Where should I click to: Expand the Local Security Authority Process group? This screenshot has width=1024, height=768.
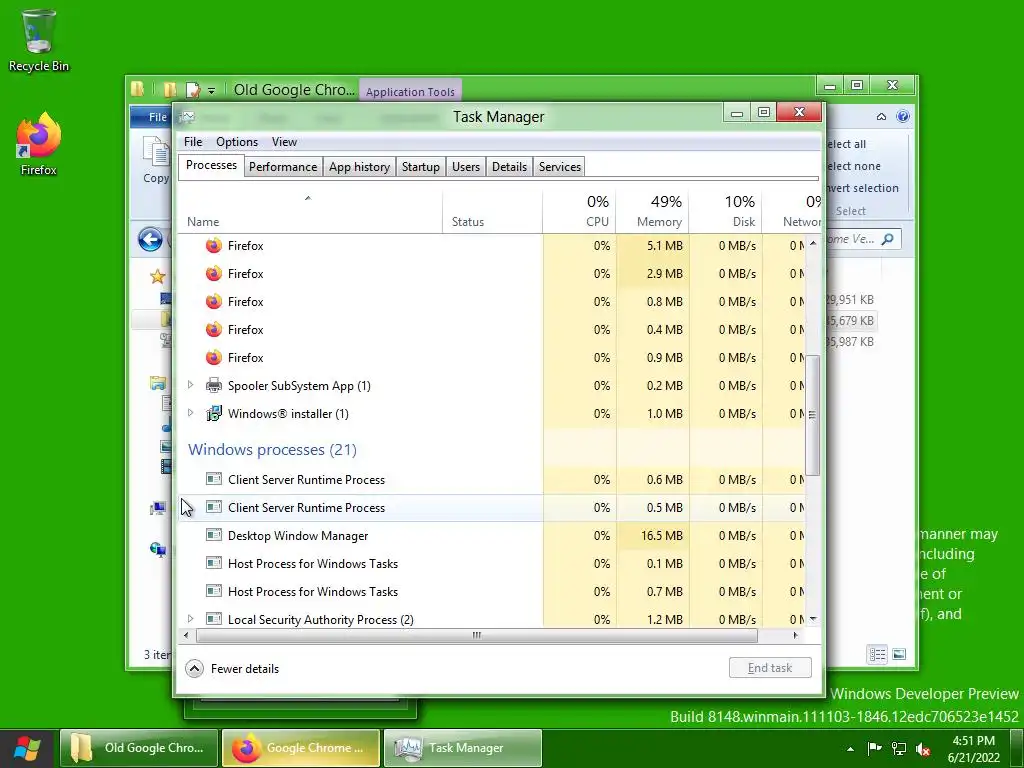pyautogui.click(x=190, y=618)
